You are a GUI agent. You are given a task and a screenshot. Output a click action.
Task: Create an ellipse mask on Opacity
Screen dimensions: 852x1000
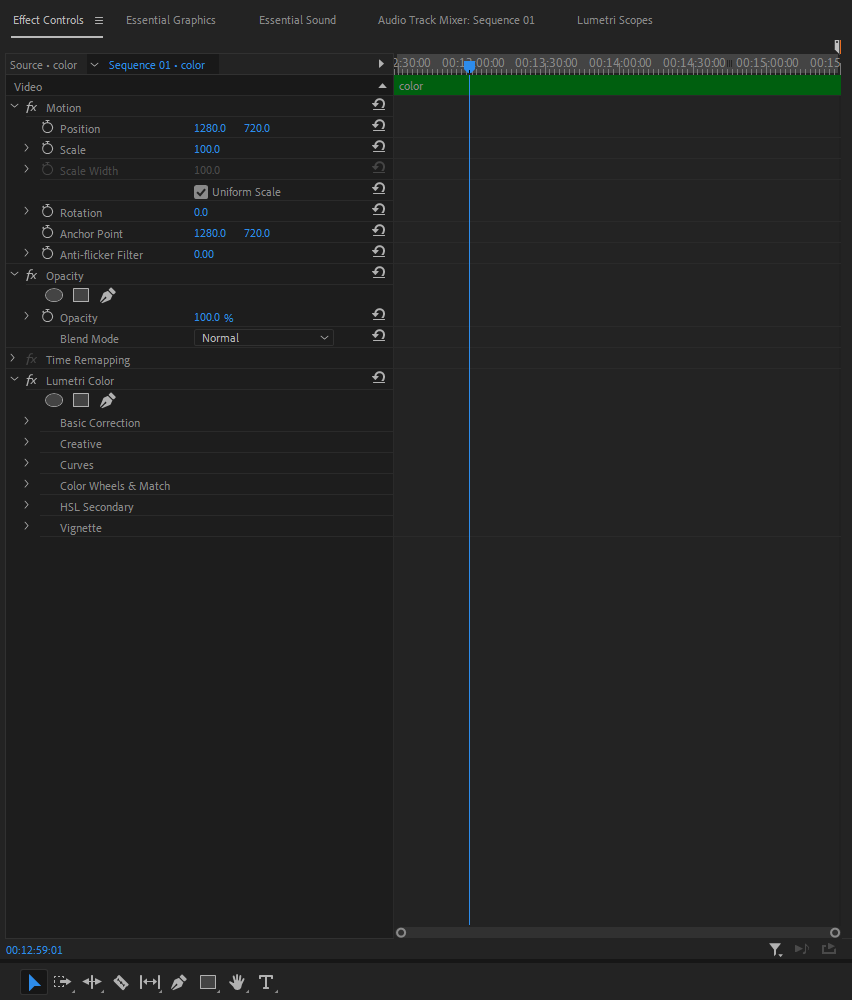point(53,295)
